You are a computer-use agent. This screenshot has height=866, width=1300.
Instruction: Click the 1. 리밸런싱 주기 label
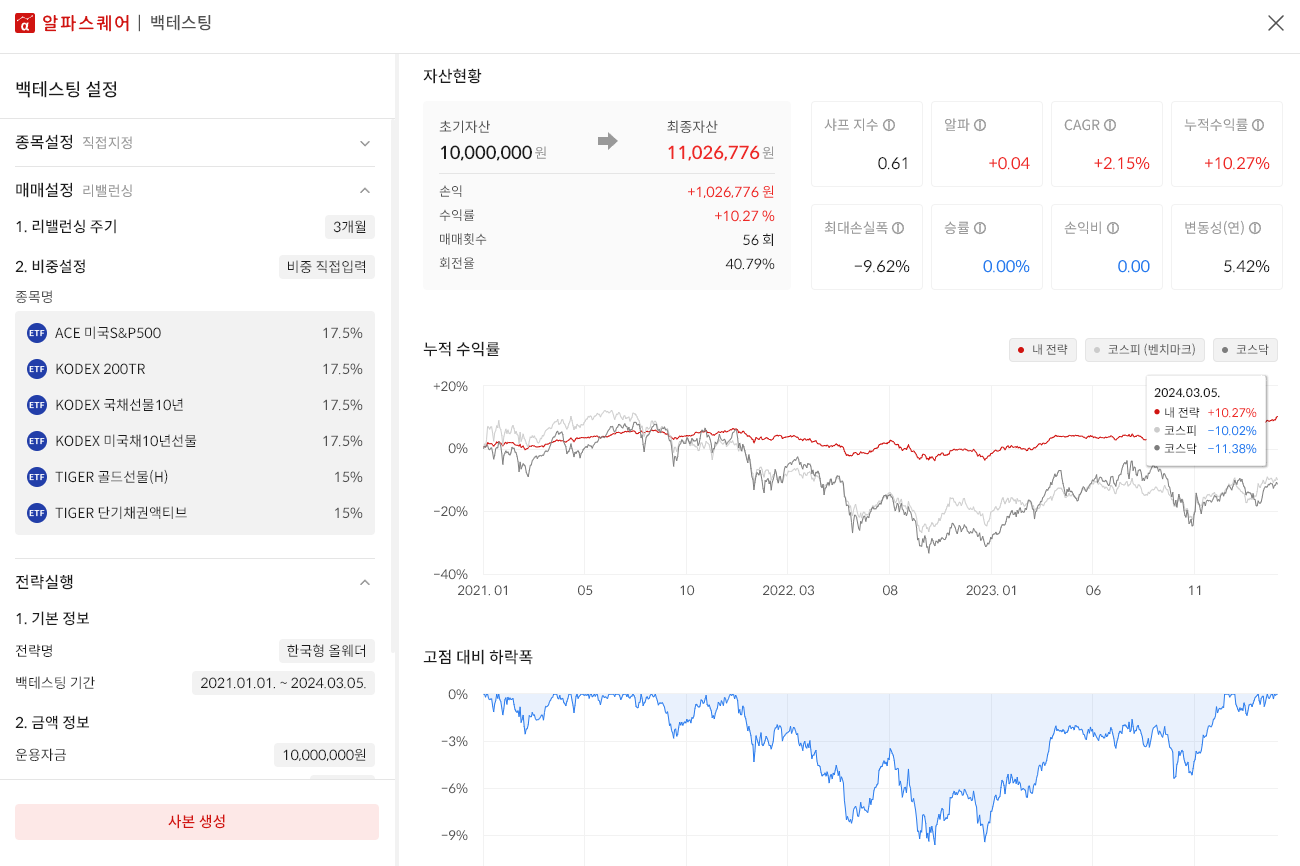[66, 227]
